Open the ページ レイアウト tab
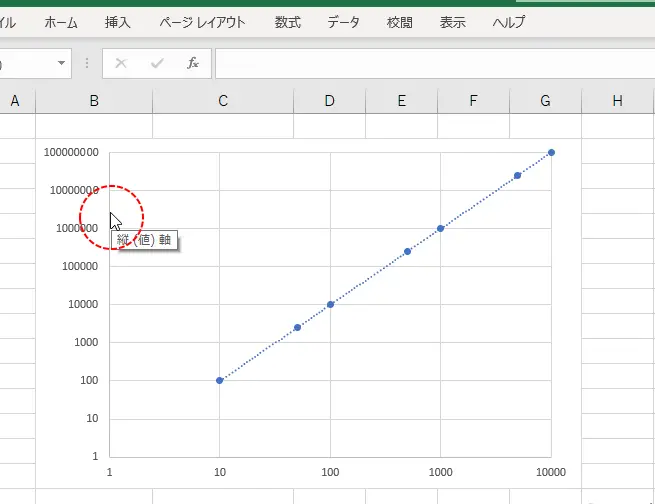 [x=203, y=21]
